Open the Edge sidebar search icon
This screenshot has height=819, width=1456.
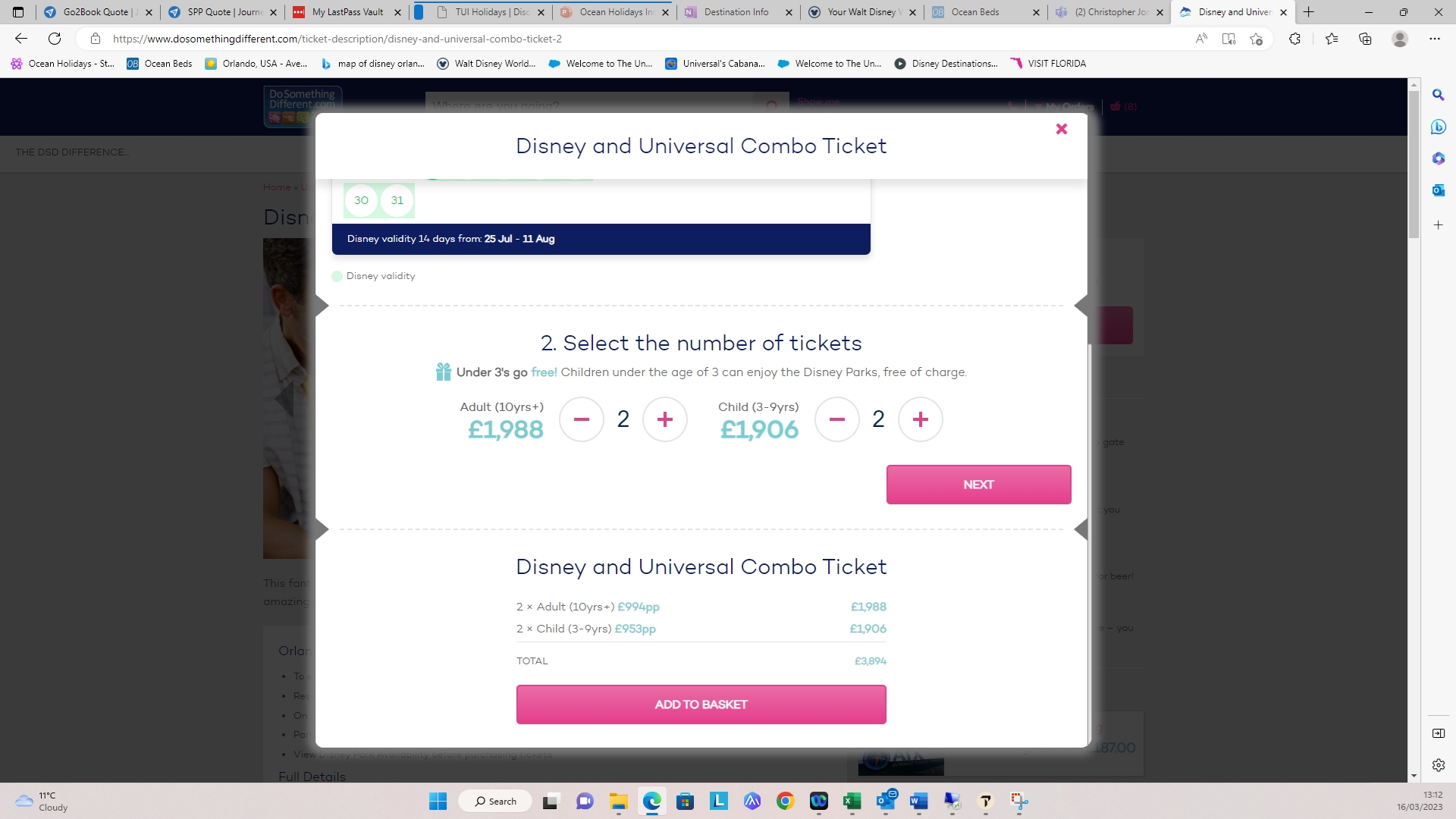click(x=1438, y=95)
